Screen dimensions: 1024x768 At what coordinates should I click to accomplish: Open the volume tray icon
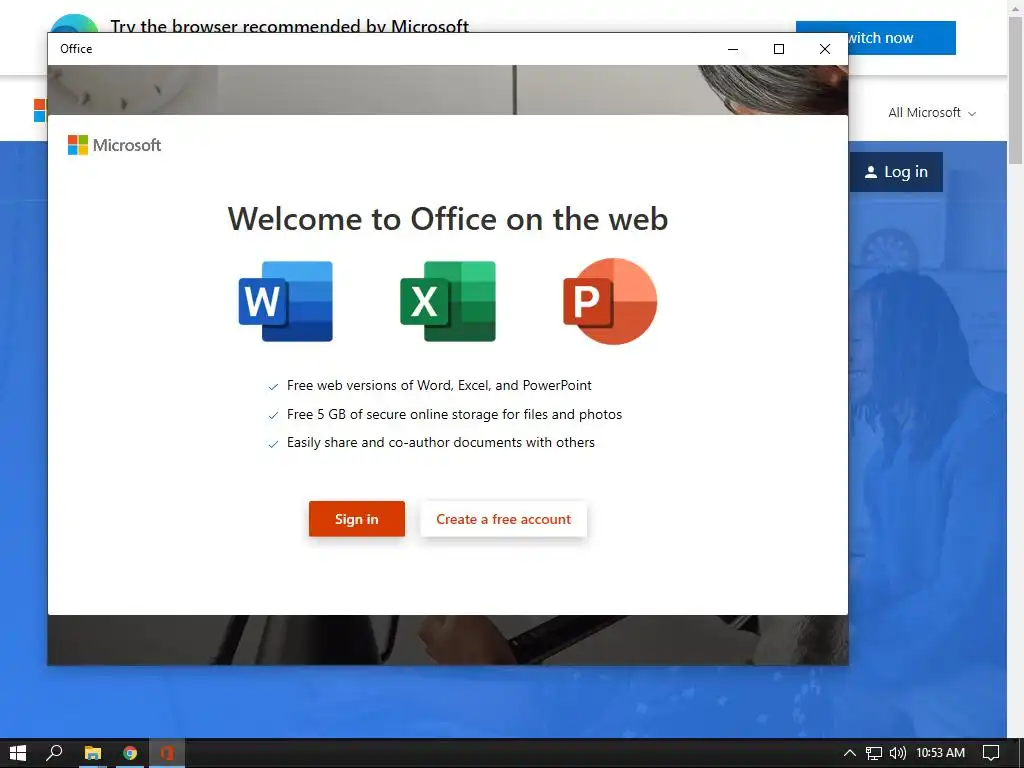tap(898, 753)
